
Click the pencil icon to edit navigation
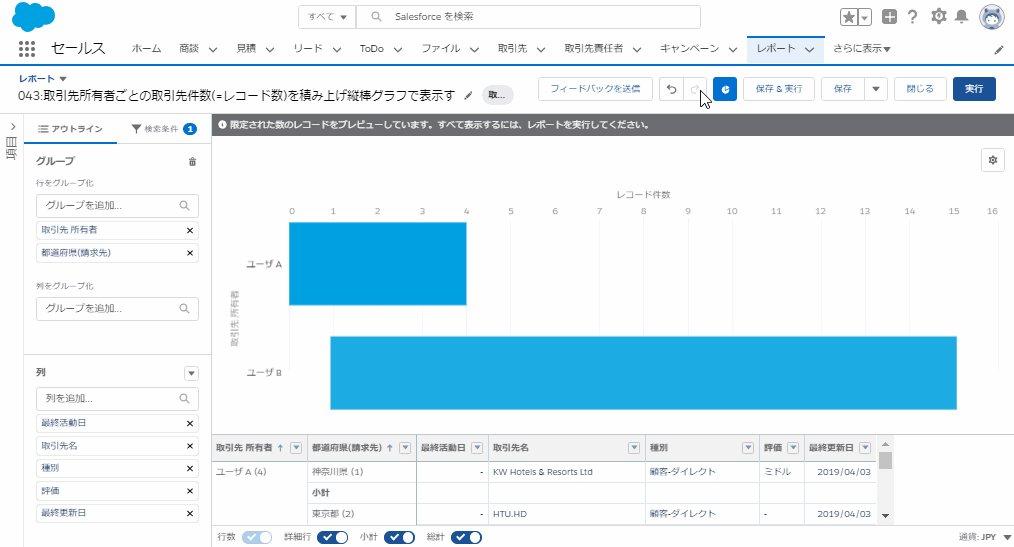point(999,50)
